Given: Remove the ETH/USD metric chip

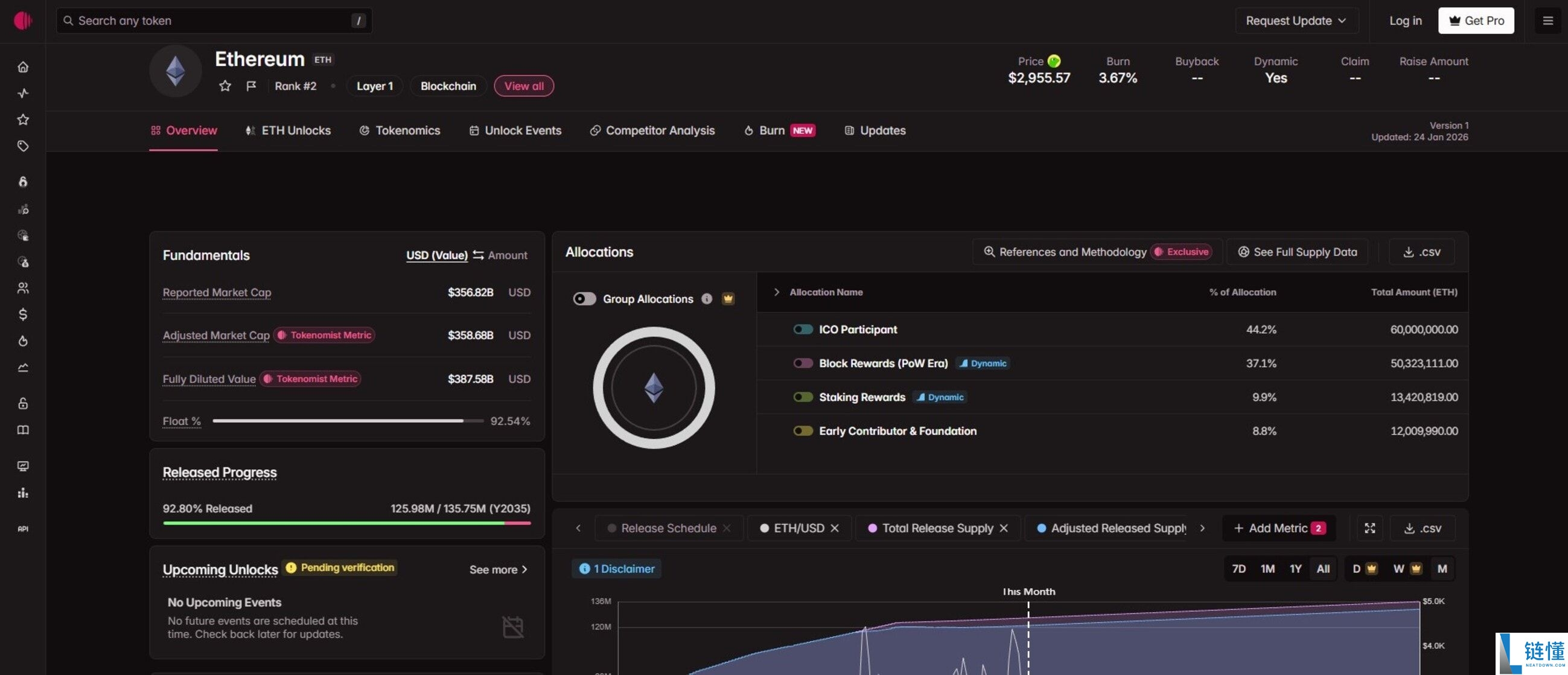Looking at the screenshot, I should point(835,528).
